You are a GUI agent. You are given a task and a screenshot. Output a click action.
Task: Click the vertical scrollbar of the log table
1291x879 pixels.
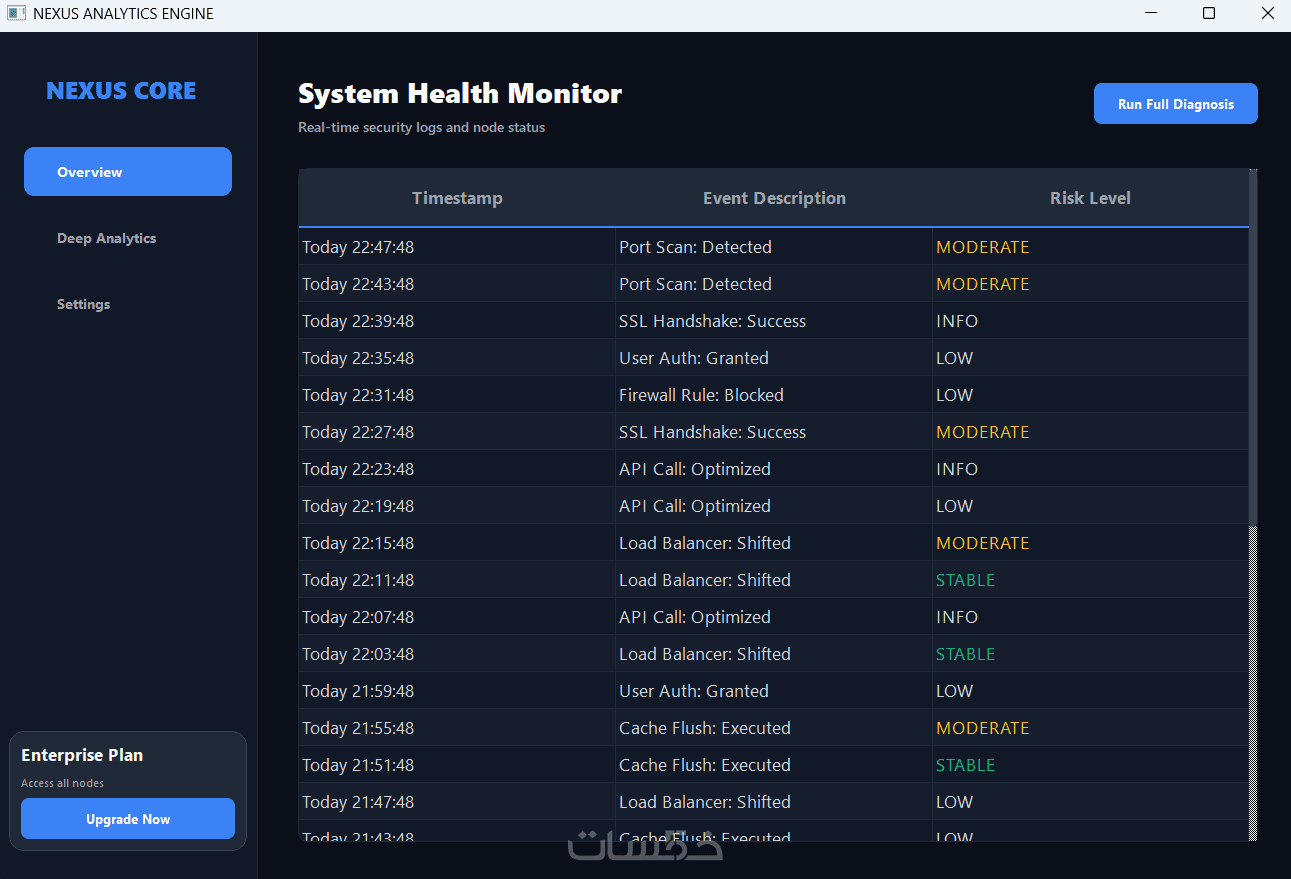[x=1254, y=505]
